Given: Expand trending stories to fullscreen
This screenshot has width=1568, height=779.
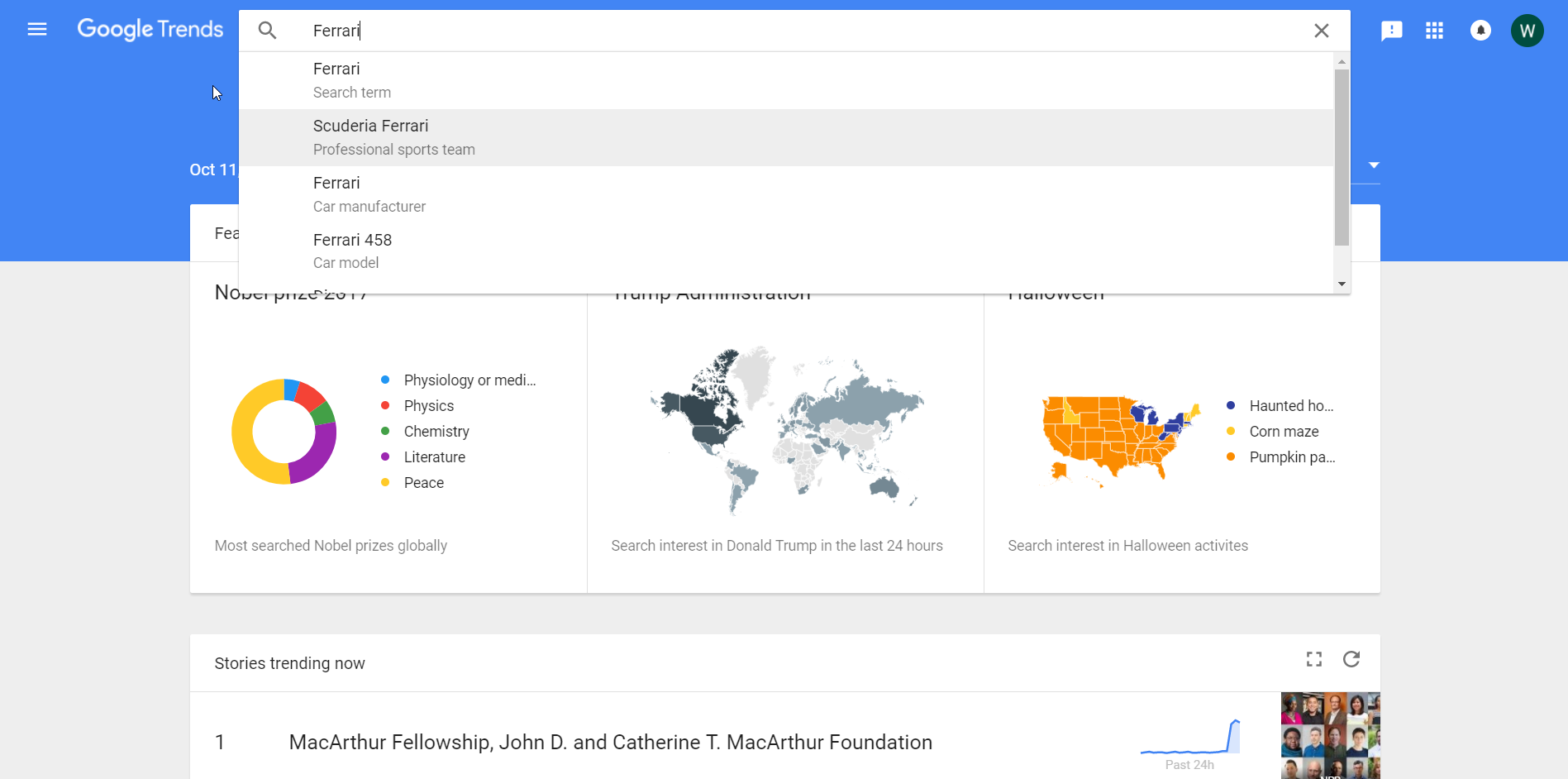Looking at the screenshot, I should click(x=1313, y=659).
